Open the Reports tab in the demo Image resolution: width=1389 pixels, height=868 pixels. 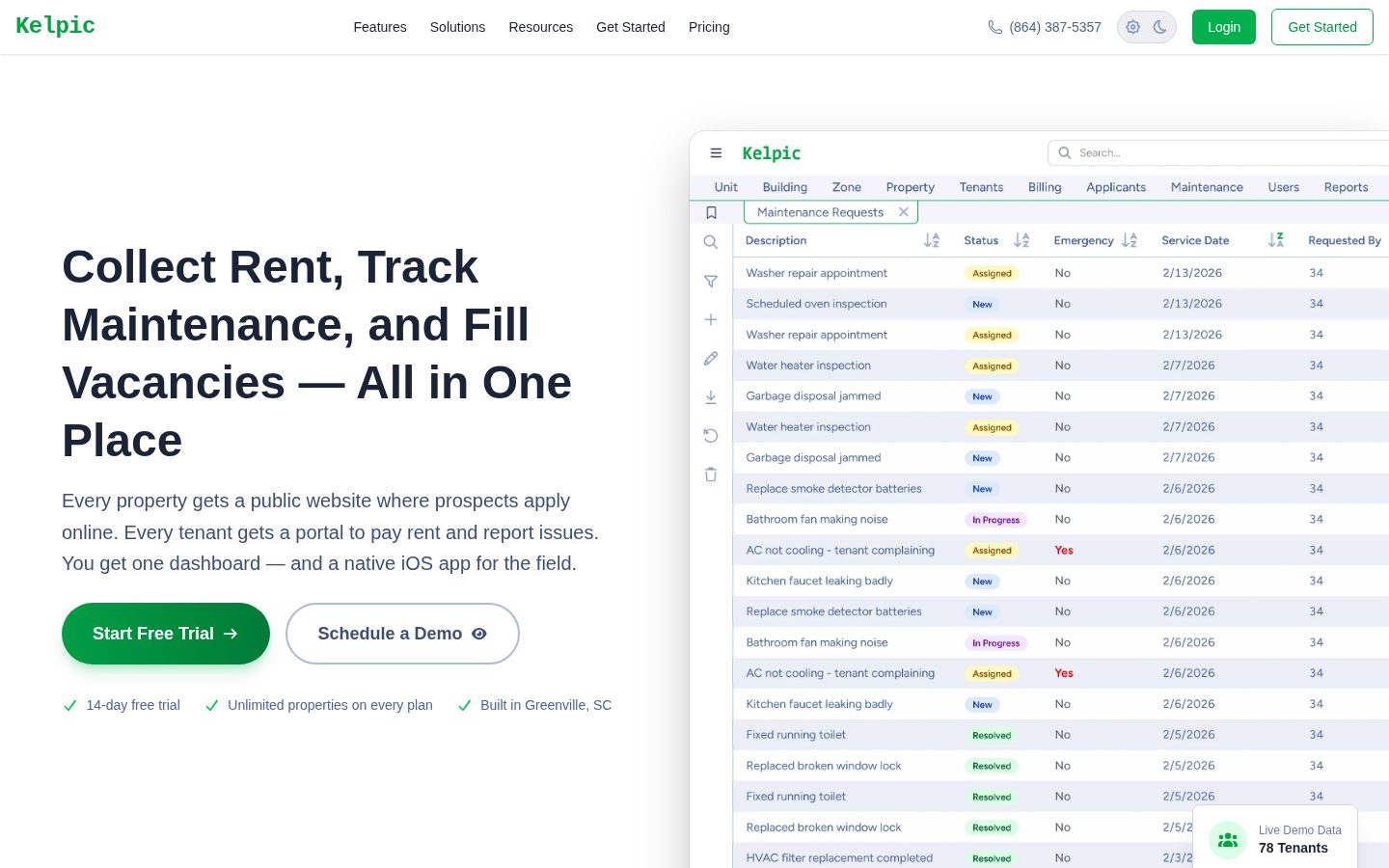coord(1346,187)
